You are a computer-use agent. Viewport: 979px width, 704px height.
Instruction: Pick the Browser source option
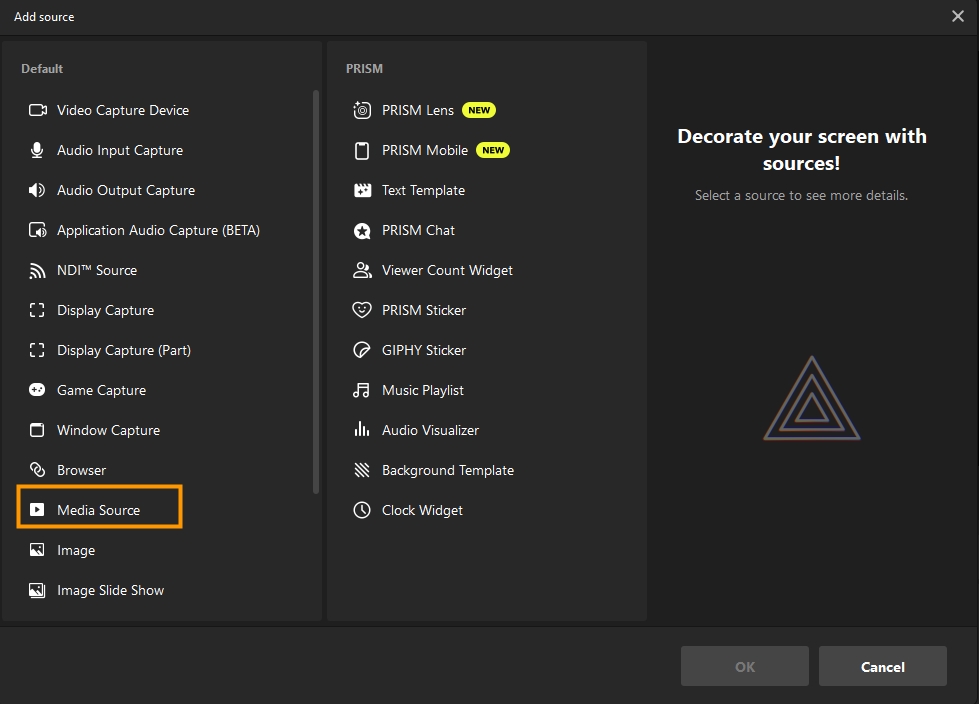pyautogui.click(x=81, y=470)
